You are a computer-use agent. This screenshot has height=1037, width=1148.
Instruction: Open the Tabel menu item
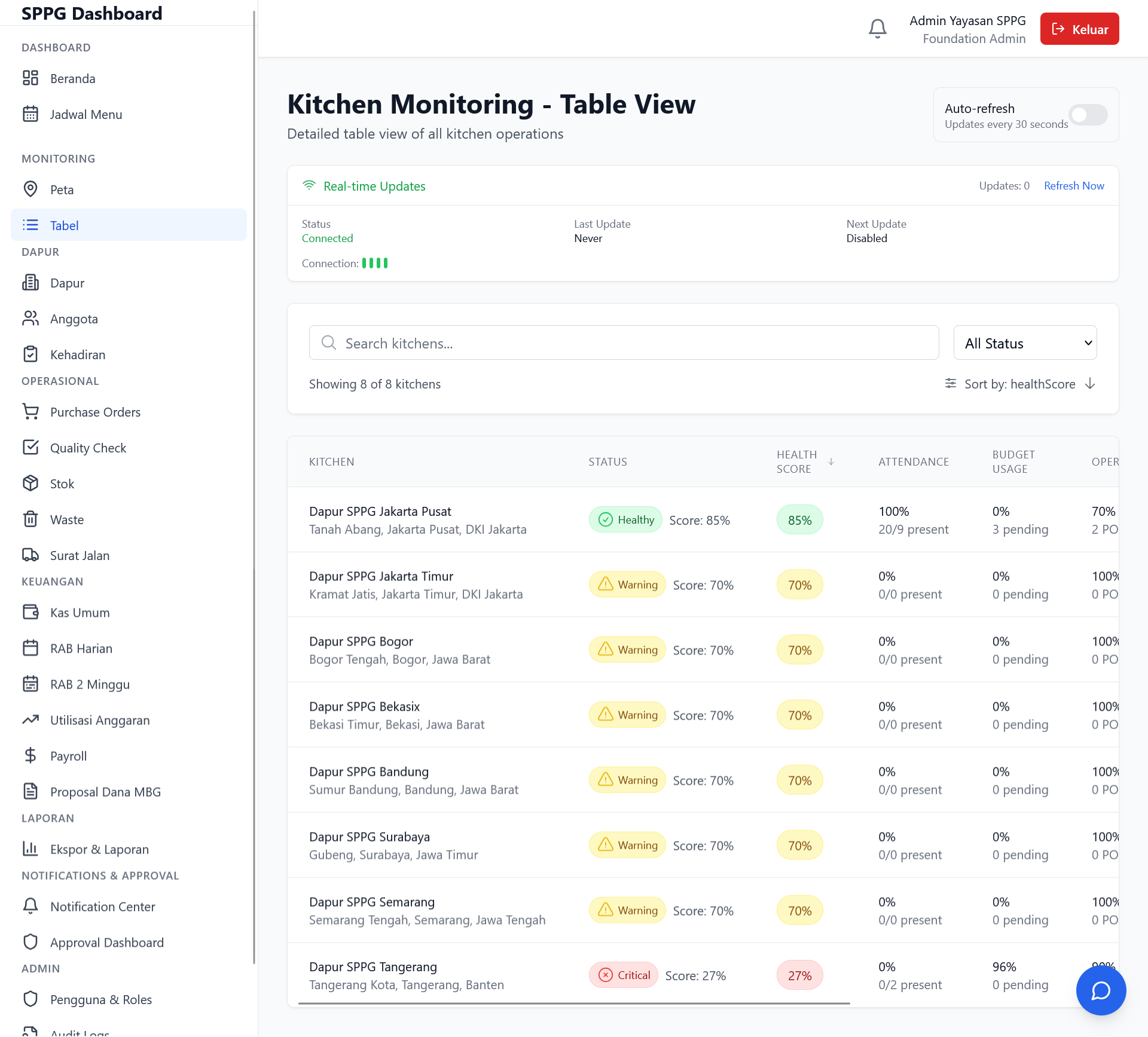click(x=129, y=225)
